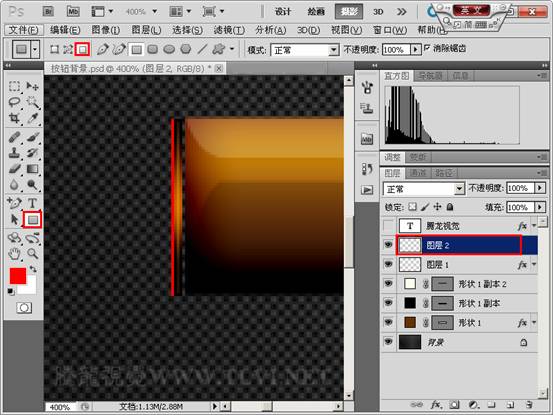
Task: Expand effects of 图层 1
Action: pyautogui.click(x=534, y=264)
